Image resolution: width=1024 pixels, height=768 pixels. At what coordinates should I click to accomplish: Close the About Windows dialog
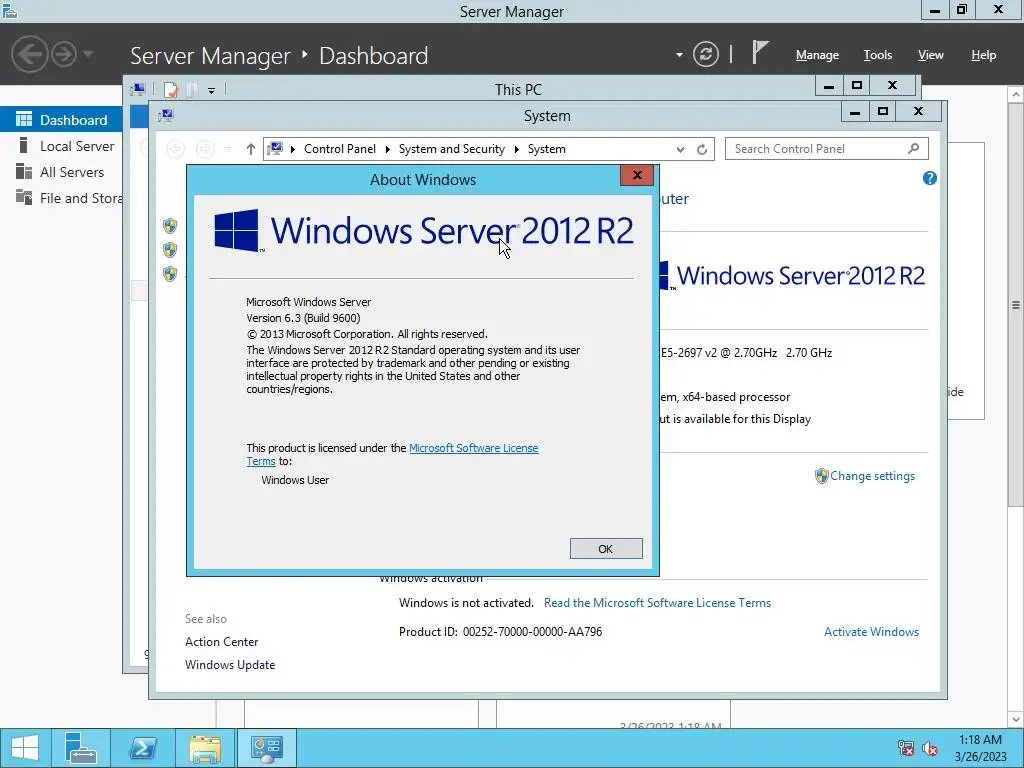[x=637, y=175]
